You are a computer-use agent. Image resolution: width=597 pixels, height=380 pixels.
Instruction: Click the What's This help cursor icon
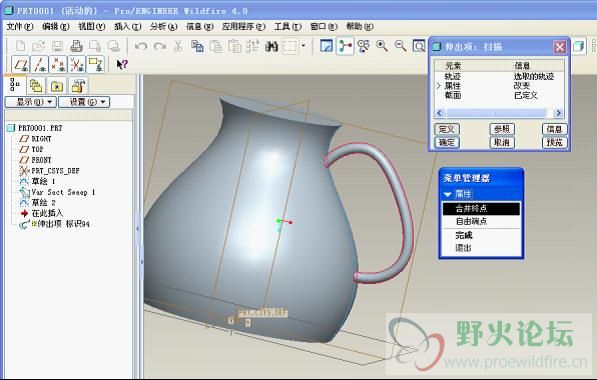click(122, 64)
